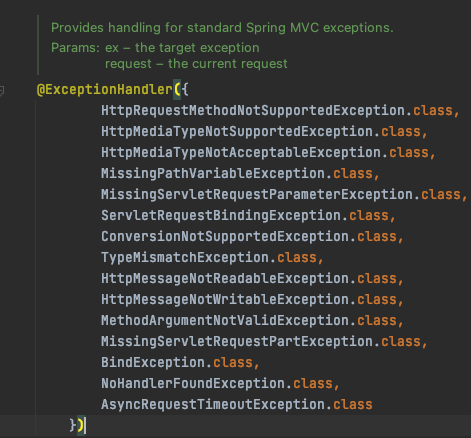Click AsyncRequestTimeoutException entry
Screen dimensions: 471x438
click(x=213, y=404)
